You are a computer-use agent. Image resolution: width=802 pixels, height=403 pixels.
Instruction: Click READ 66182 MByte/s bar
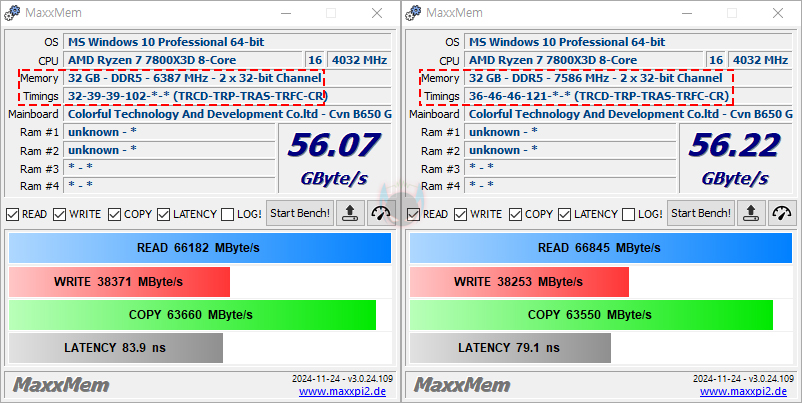click(200, 248)
